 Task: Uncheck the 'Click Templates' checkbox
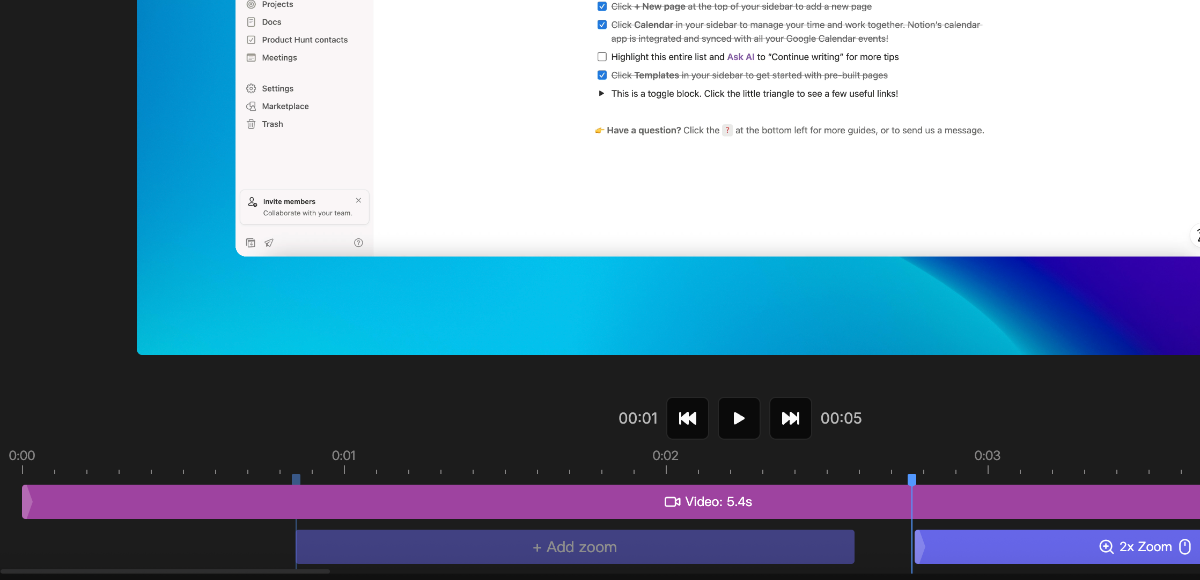pyautogui.click(x=602, y=75)
